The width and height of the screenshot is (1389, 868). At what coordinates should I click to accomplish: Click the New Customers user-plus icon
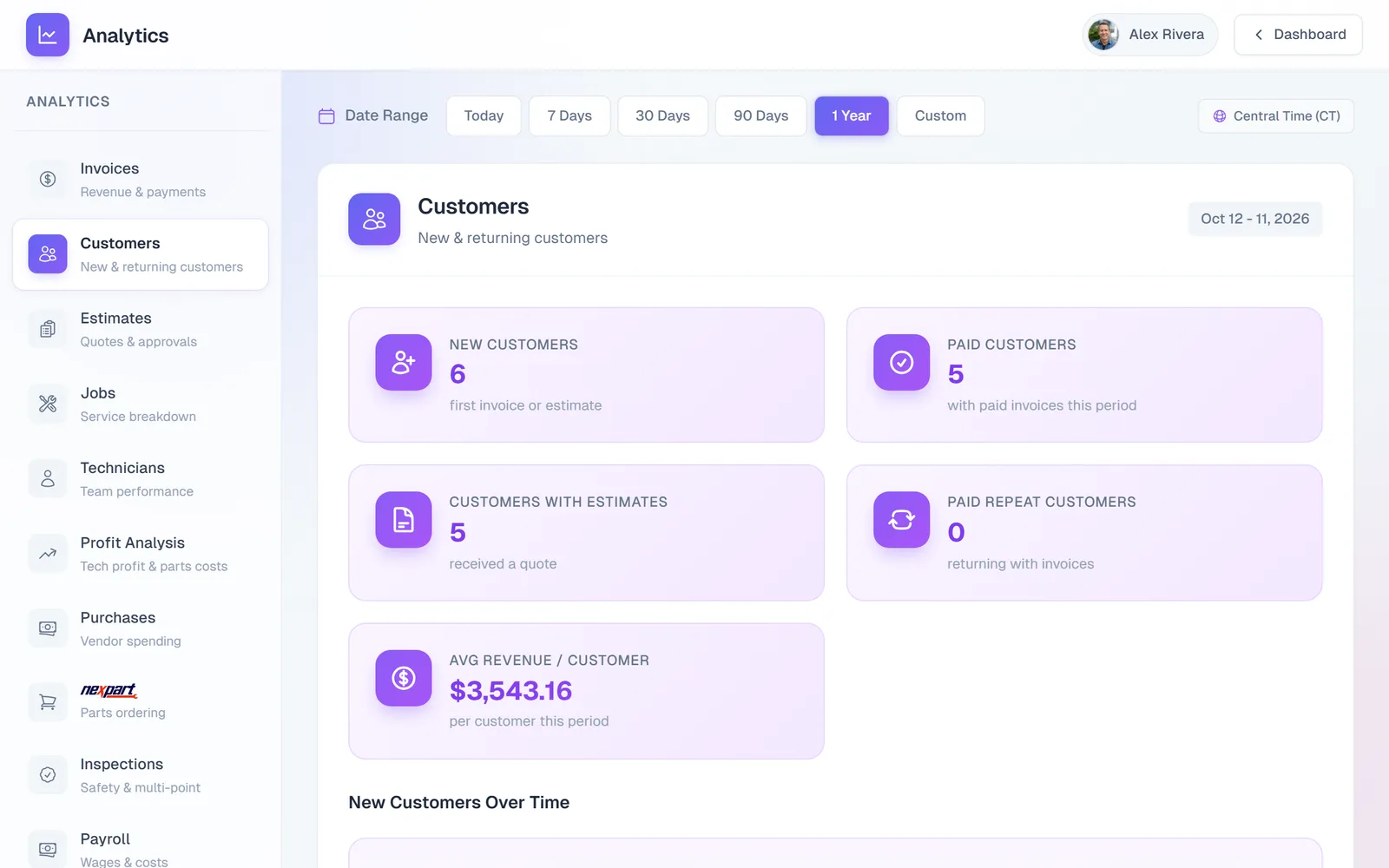pyautogui.click(x=404, y=362)
